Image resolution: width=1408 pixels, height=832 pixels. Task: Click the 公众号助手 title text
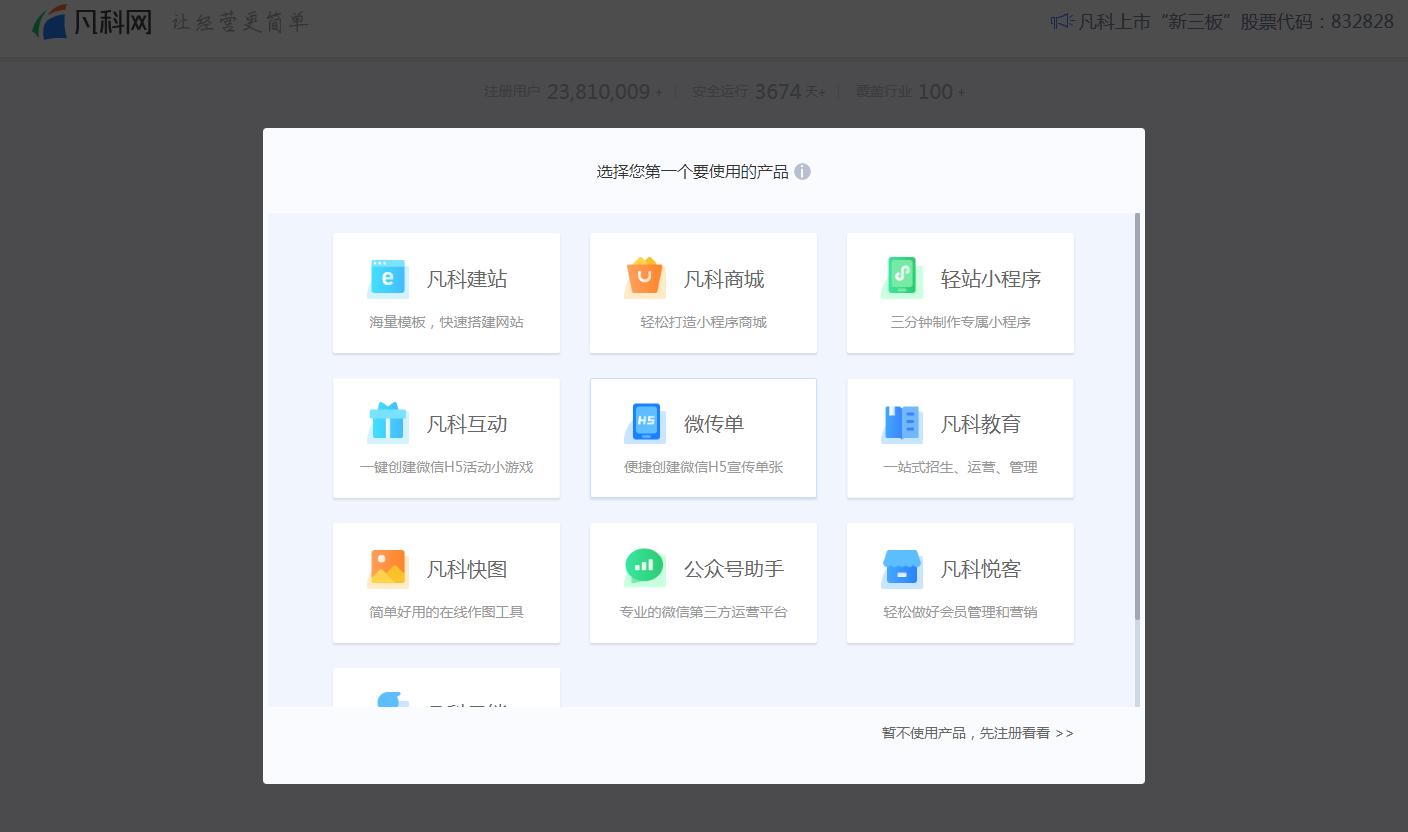[x=734, y=569]
